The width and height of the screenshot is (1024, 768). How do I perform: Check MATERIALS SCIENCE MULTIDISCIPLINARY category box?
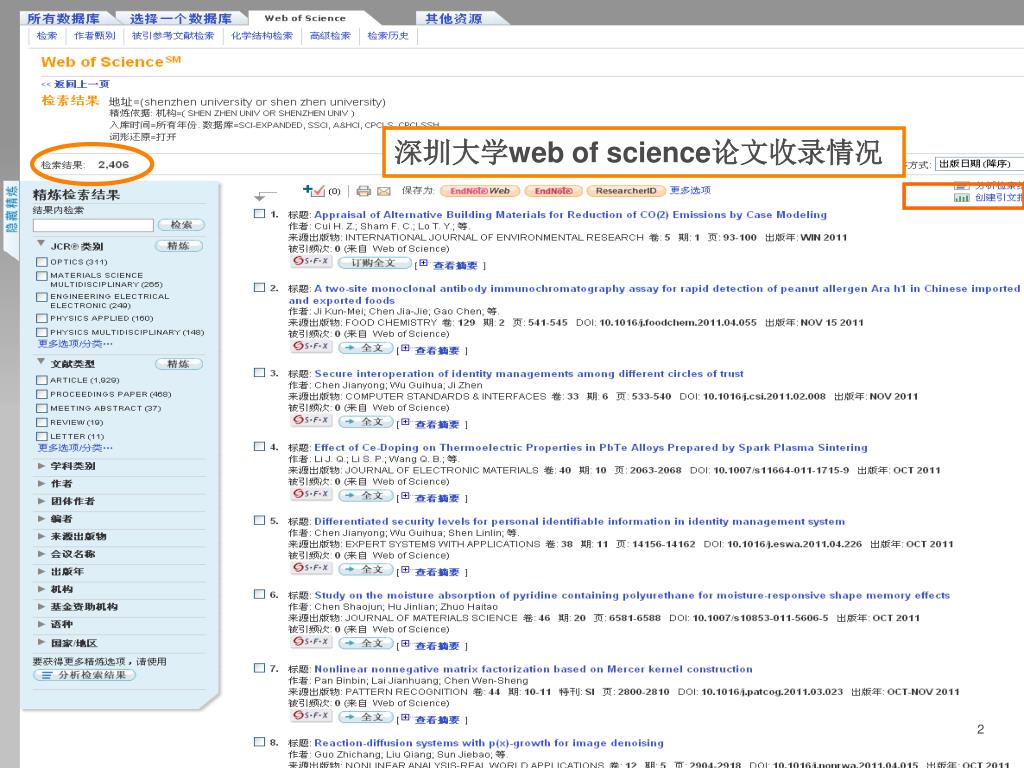pyautogui.click(x=42, y=276)
